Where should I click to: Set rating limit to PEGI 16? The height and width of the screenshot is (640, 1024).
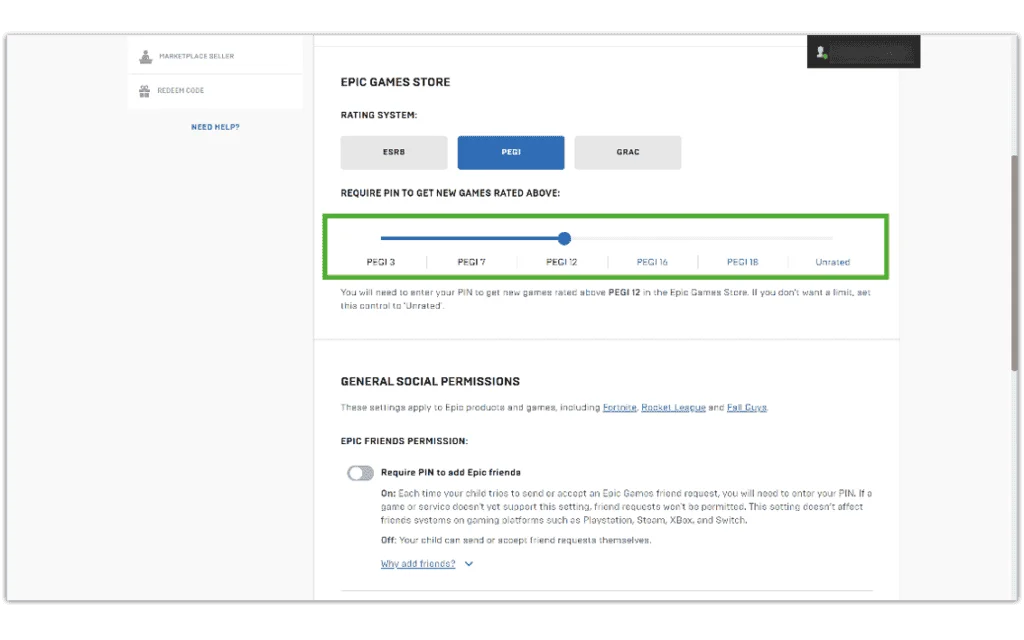[x=652, y=262]
